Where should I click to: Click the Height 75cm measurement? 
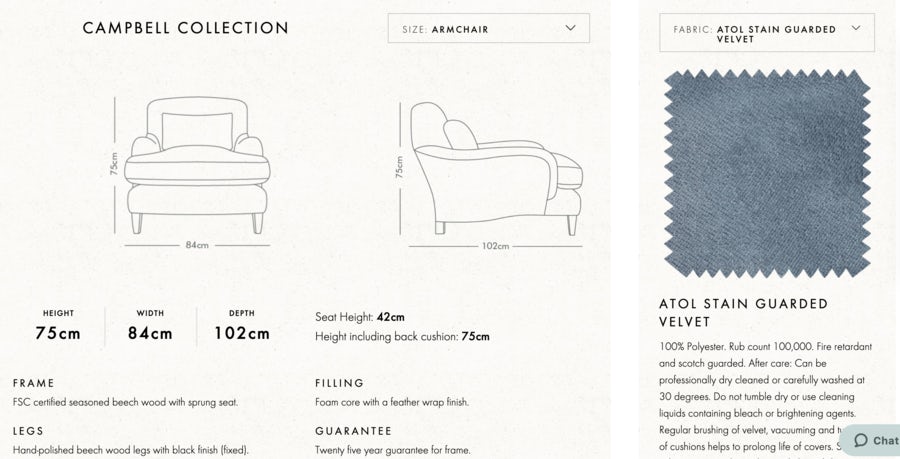(58, 326)
